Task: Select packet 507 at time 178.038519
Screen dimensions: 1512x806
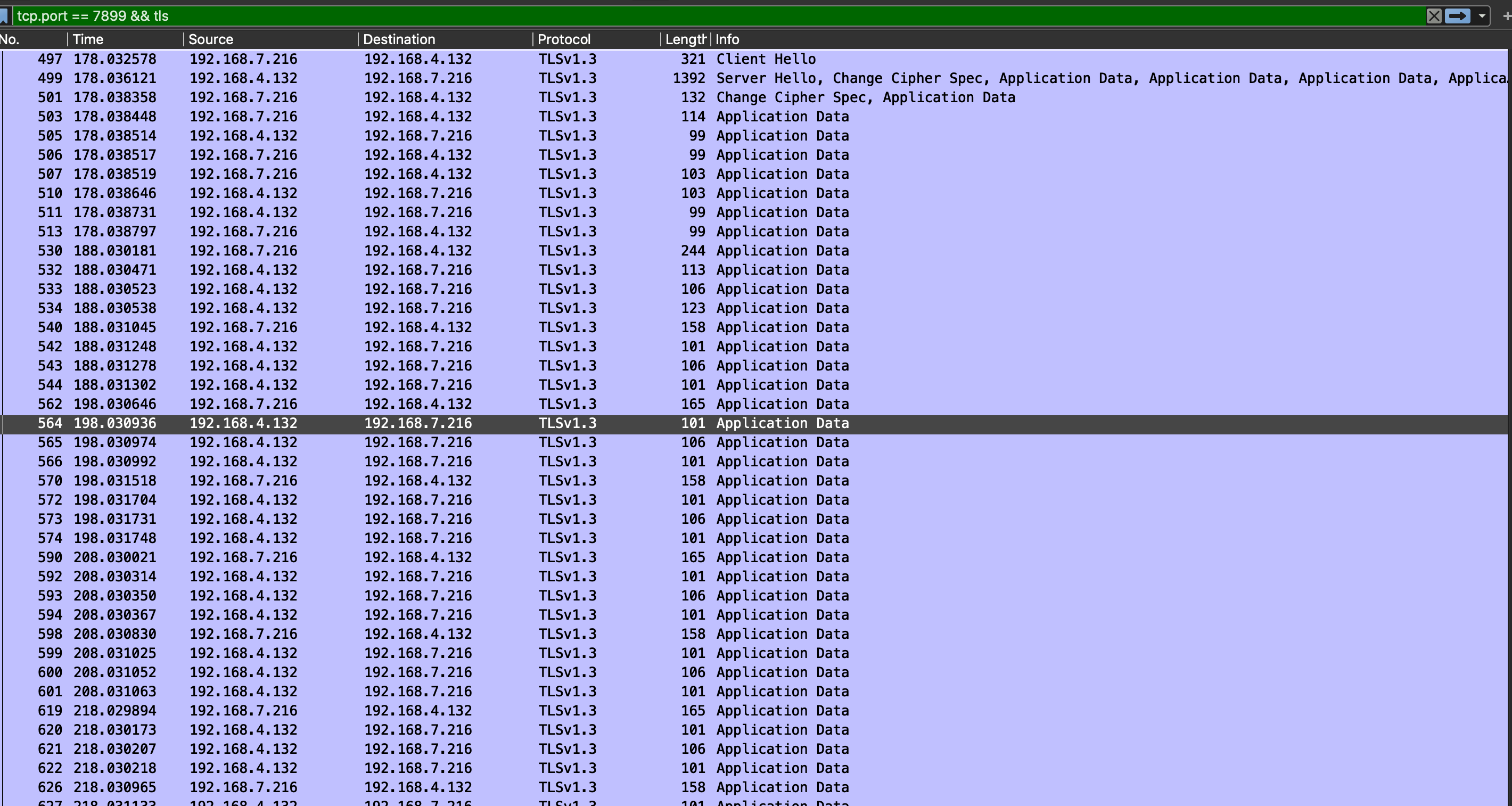Action: [x=755, y=174]
